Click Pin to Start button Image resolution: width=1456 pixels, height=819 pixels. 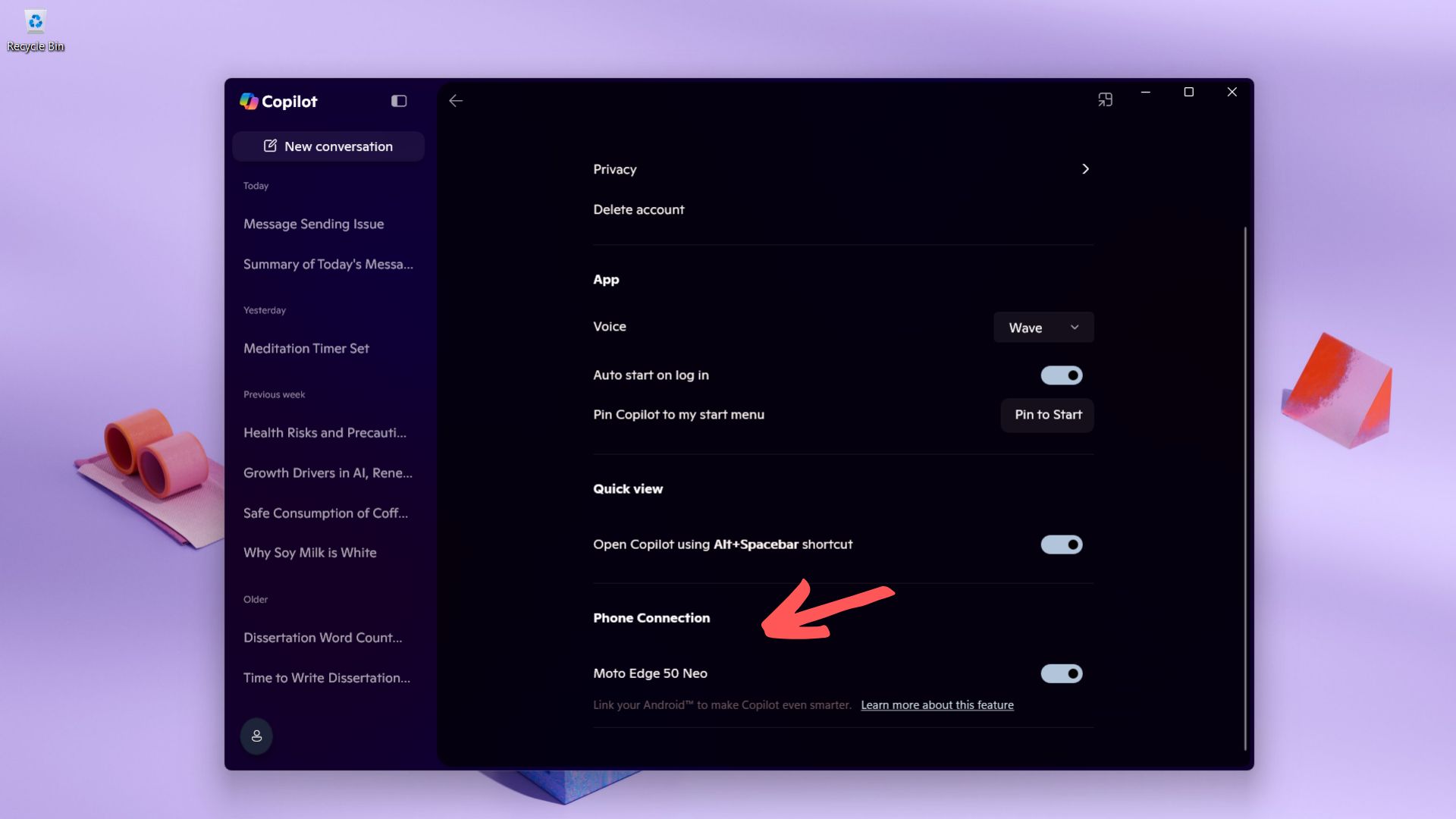click(1048, 414)
